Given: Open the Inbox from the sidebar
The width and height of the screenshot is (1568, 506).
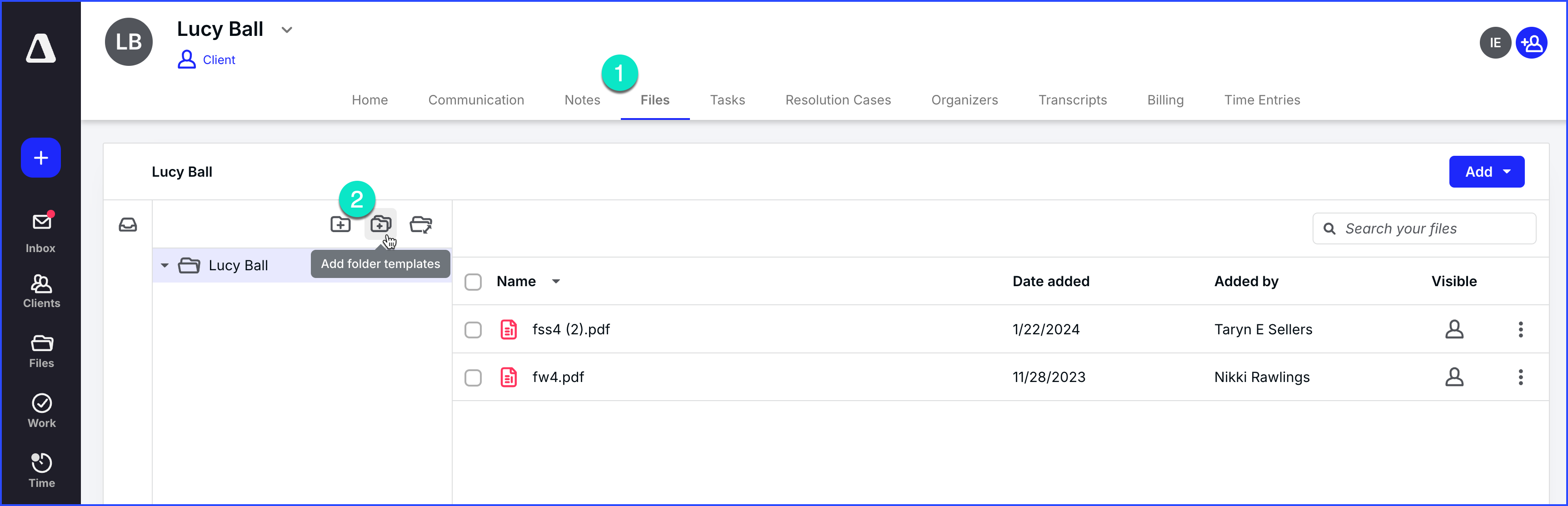Looking at the screenshot, I should click(41, 232).
